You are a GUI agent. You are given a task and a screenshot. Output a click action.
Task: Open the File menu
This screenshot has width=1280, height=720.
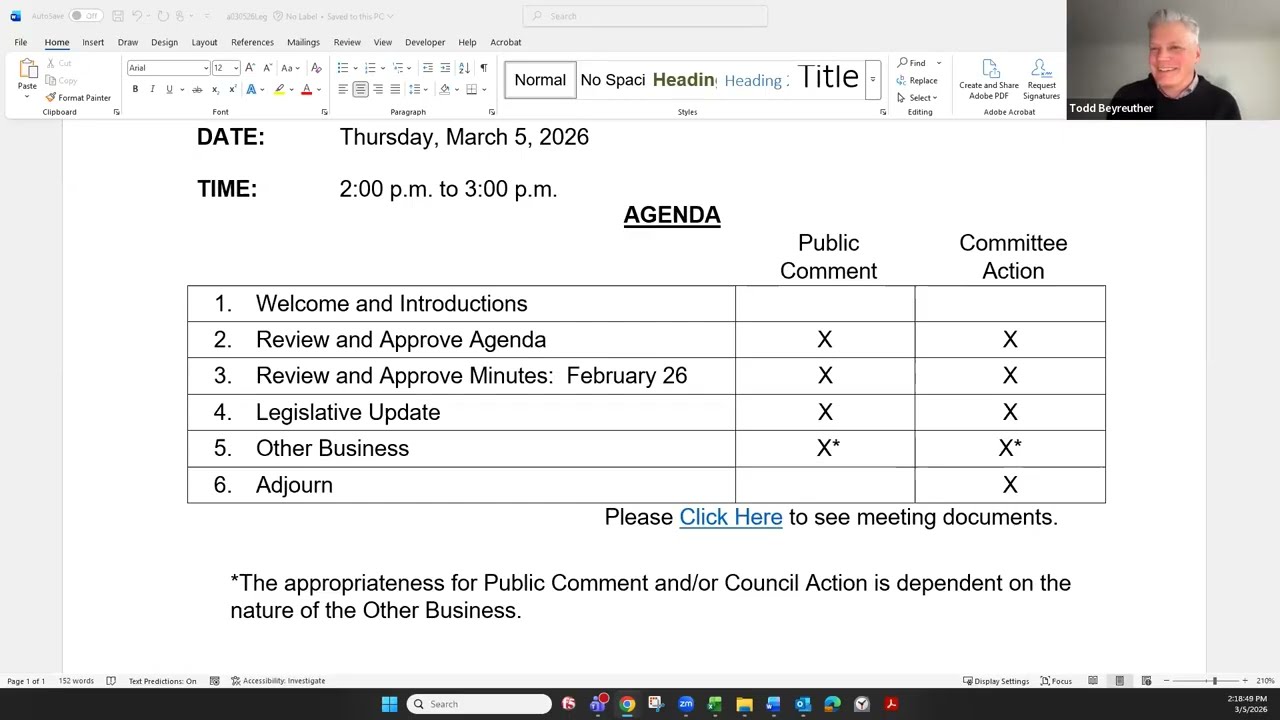(x=20, y=42)
